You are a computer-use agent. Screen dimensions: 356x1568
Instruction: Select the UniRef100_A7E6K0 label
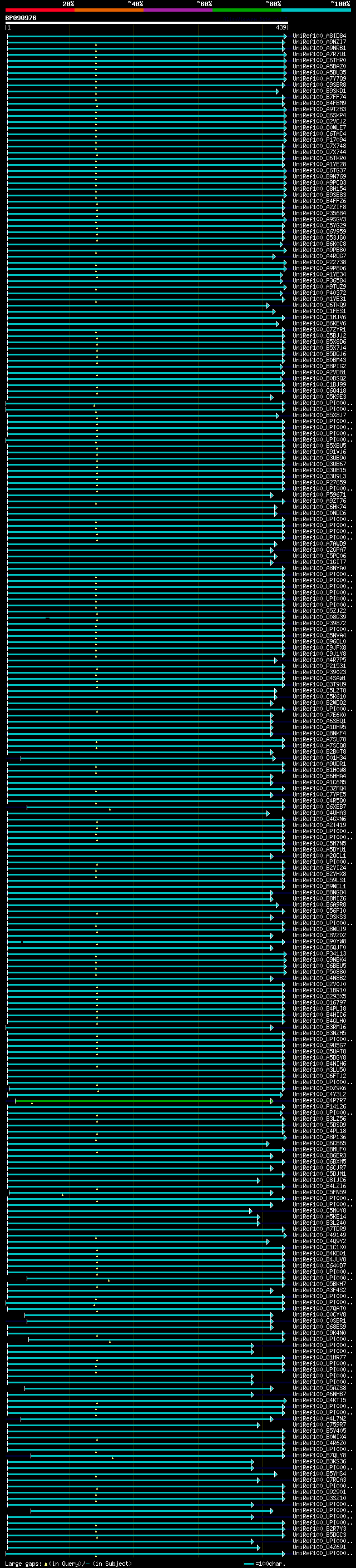point(319,715)
